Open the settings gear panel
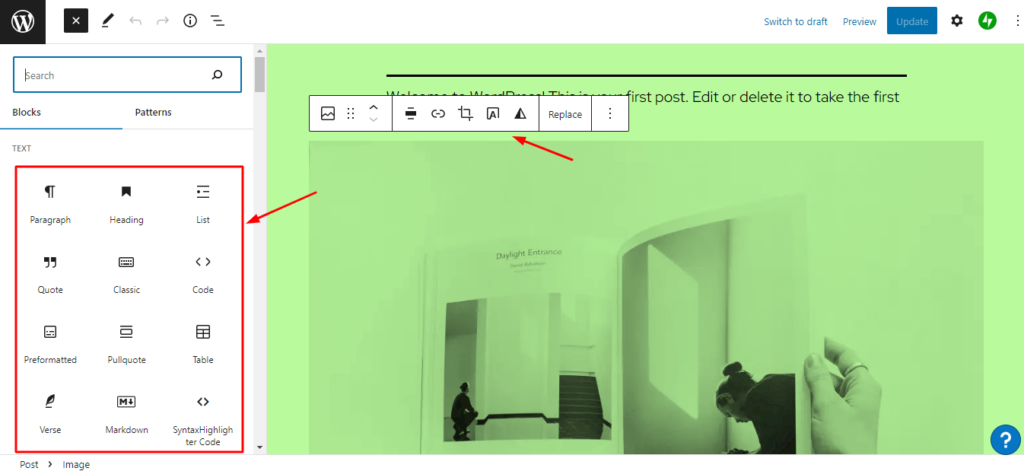Viewport: 1024px width, 471px height. point(957,21)
